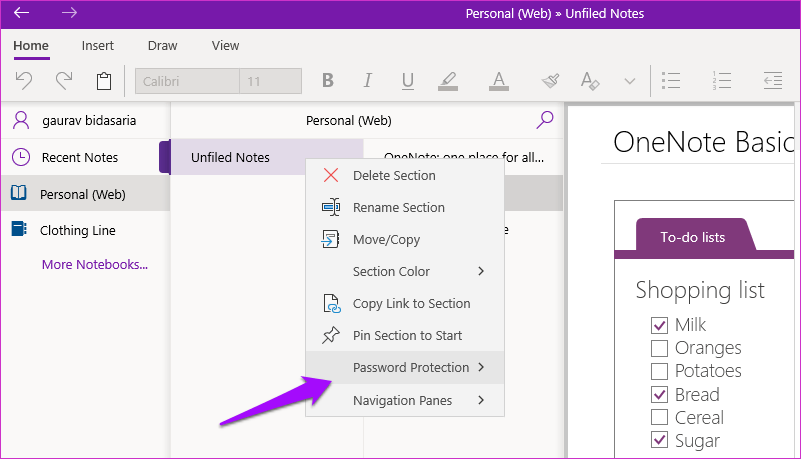Open the font size 11 box
This screenshot has height=459, width=801.
[270, 81]
